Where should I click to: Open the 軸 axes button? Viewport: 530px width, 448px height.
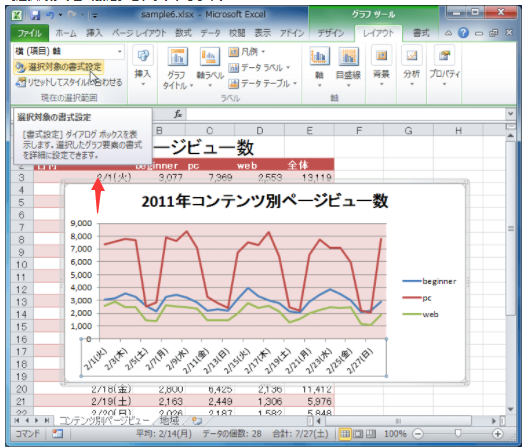(x=319, y=67)
